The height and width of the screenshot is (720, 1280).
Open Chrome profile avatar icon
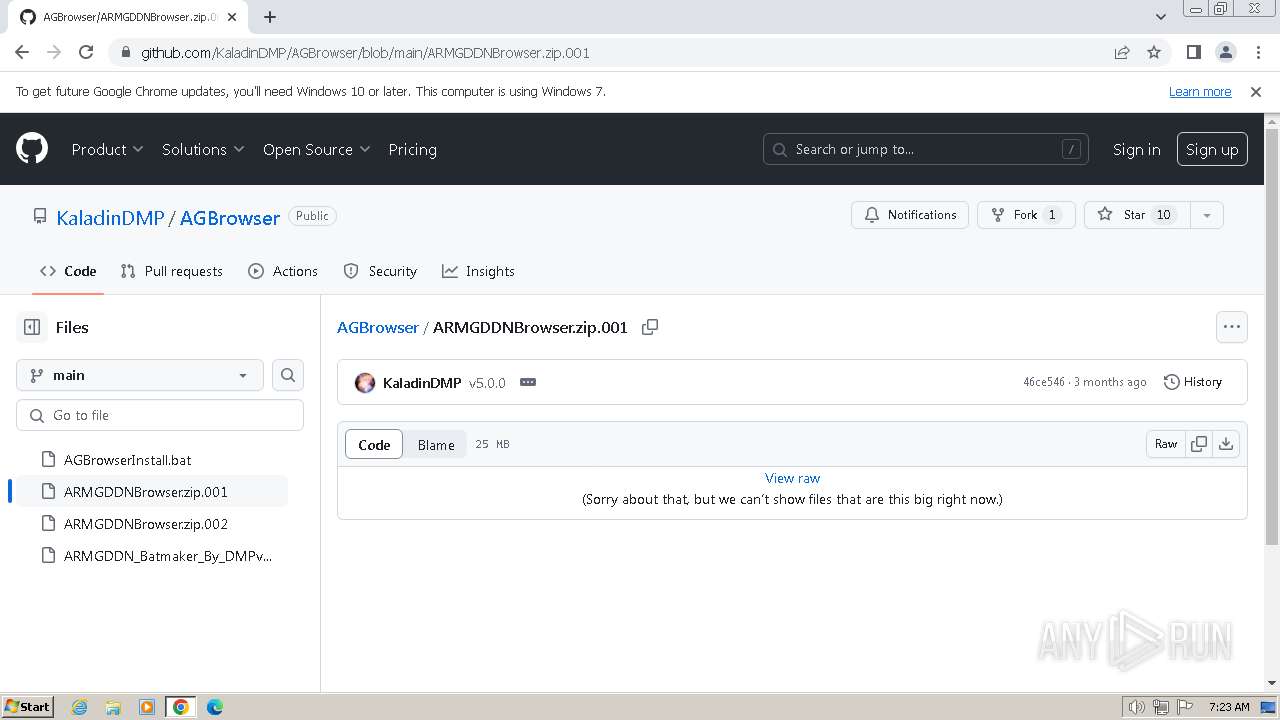click(x=1226, y=53)
